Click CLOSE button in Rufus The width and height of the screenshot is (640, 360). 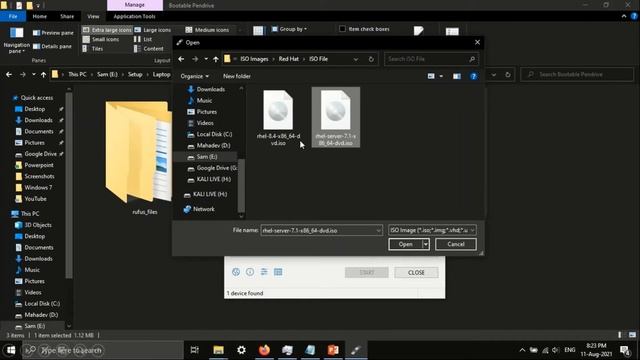point(416,272)
